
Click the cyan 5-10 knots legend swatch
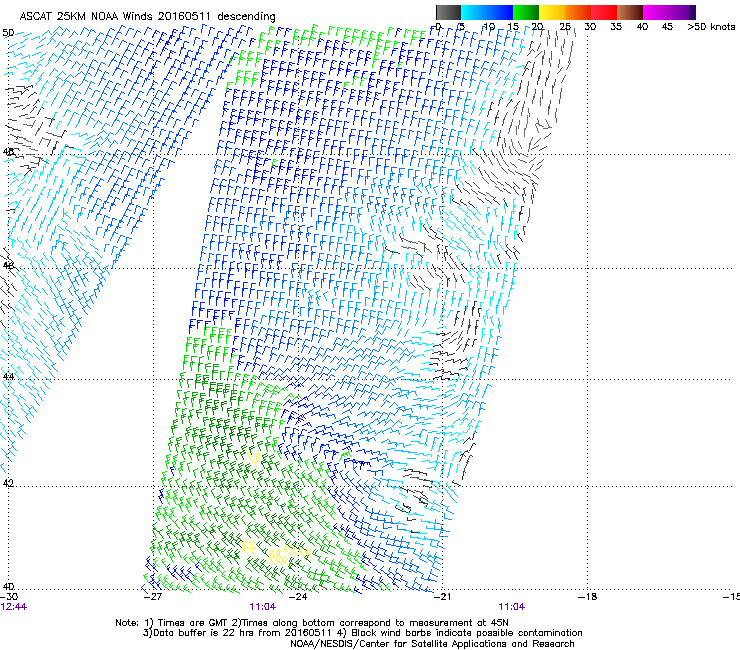[474, 12]
